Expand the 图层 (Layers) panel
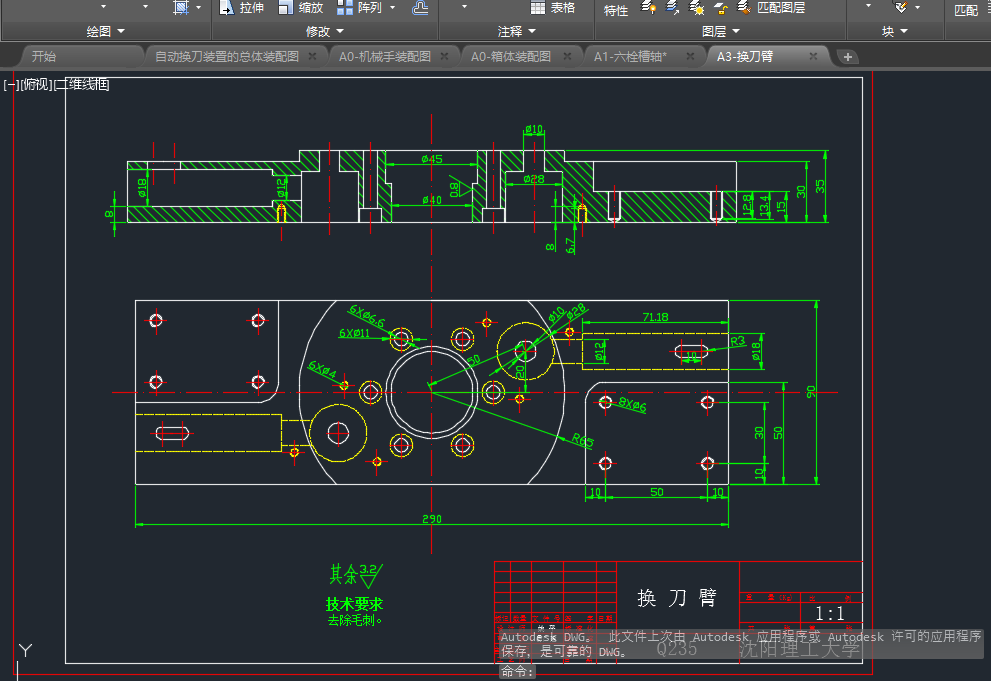Viewport: 991px width, 681px height. pos(720,32)
